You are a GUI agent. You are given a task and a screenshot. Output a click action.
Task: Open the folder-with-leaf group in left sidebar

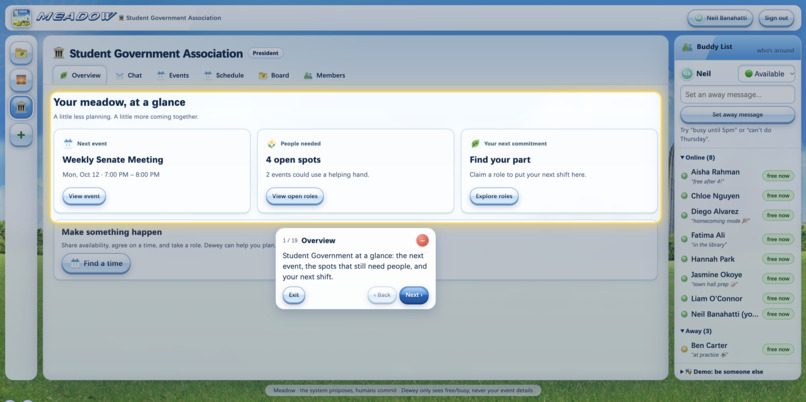point(21,53)
